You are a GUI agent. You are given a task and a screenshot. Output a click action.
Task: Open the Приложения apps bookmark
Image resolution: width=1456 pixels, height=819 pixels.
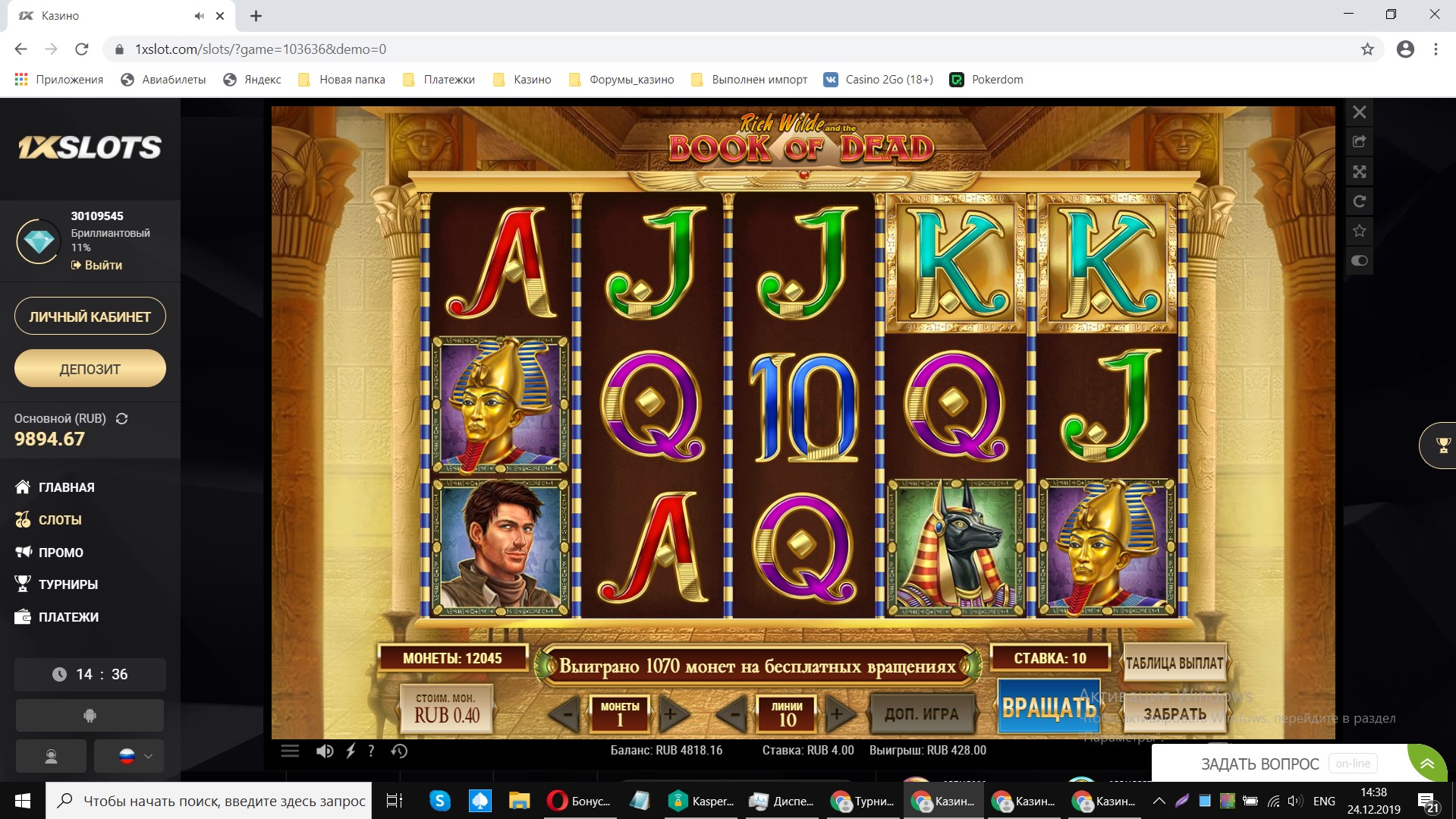click(x=58, y=80)
